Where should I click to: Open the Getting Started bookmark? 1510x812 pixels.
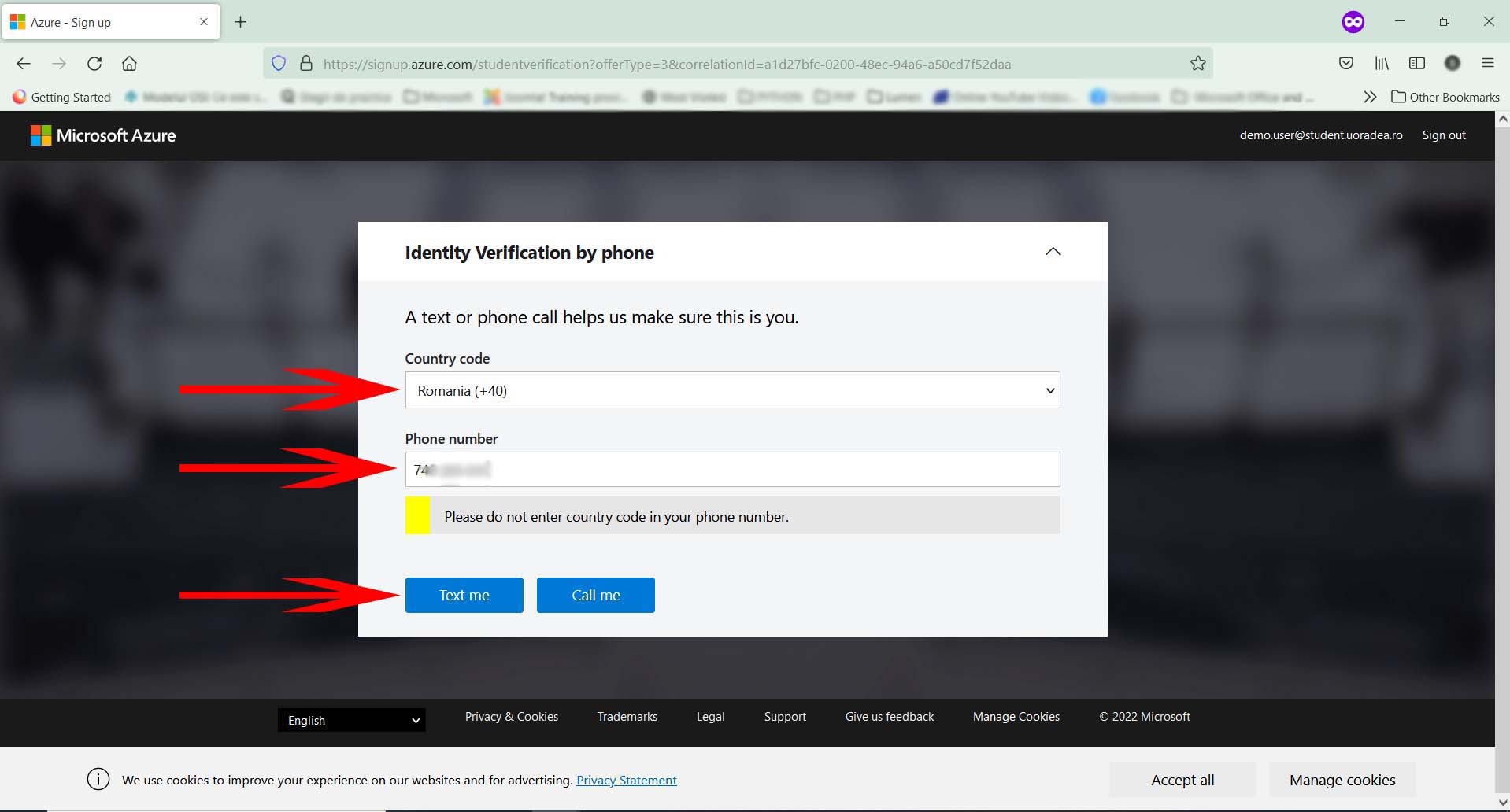[61, 97]
